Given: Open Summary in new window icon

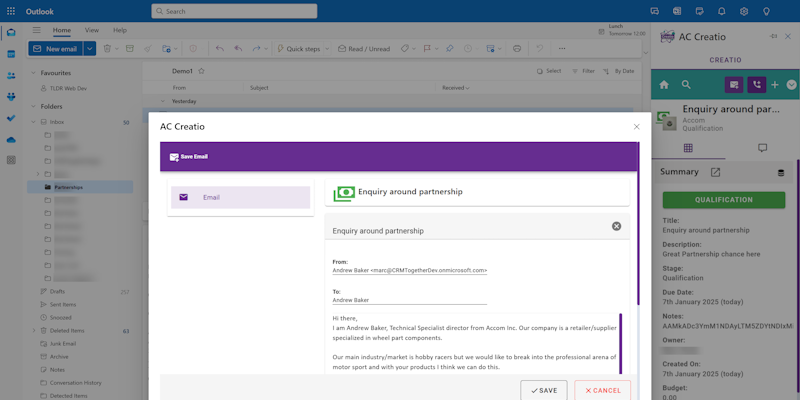Looking at the screenshot, I should point(715,172).
